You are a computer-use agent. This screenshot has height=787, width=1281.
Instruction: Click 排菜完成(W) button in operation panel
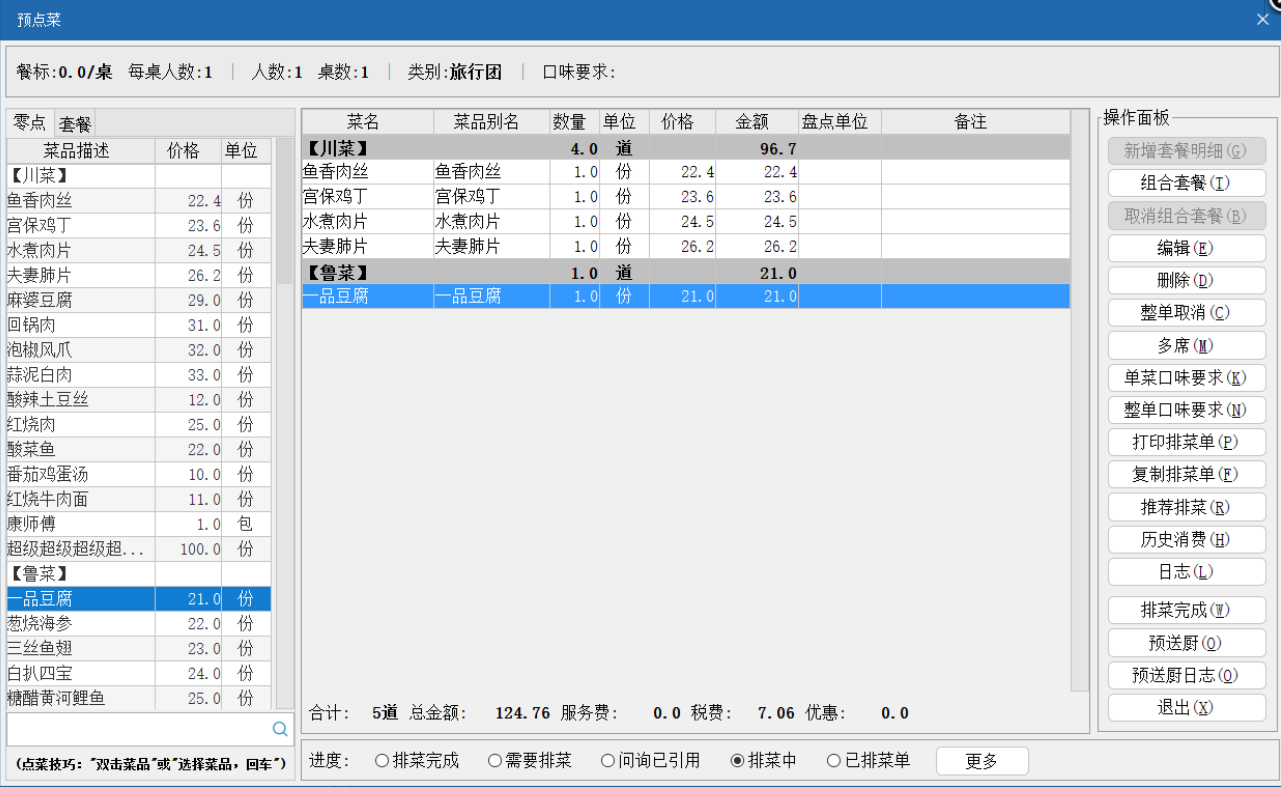1186,610
